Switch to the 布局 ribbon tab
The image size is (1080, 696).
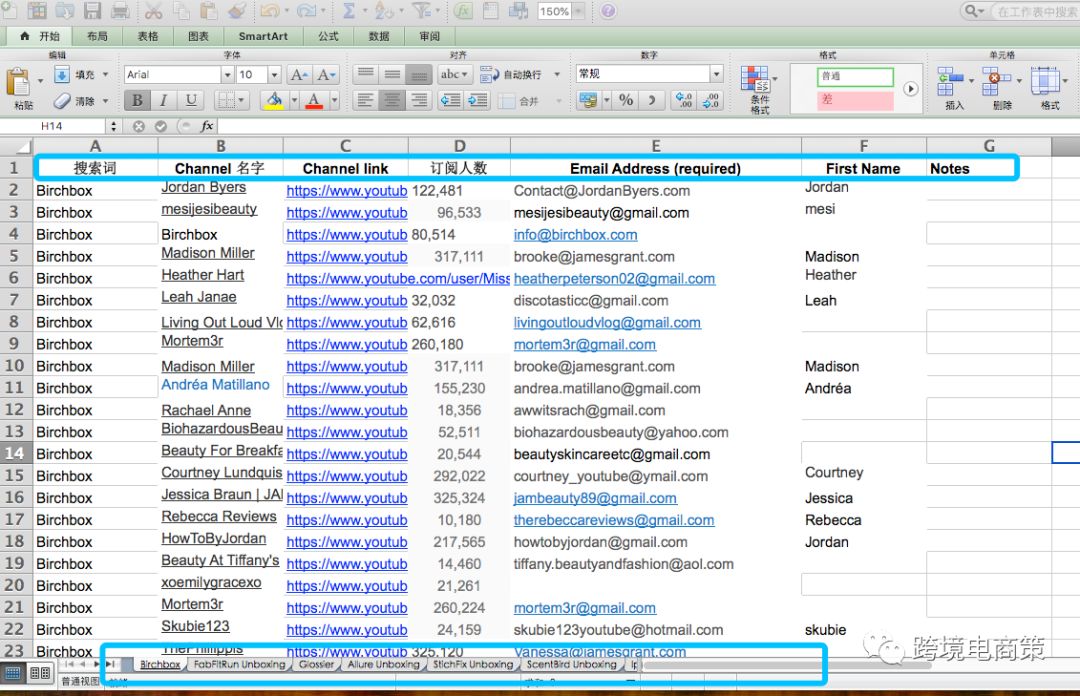(x=97, y=36)
